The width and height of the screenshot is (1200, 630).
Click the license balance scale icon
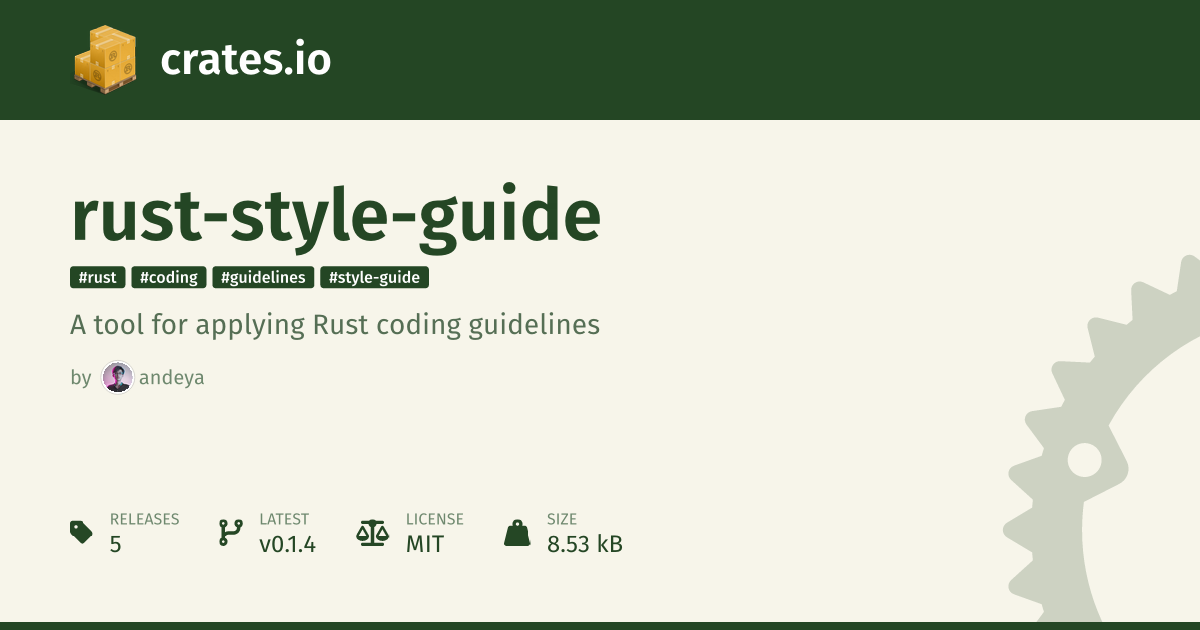[372, 532]
